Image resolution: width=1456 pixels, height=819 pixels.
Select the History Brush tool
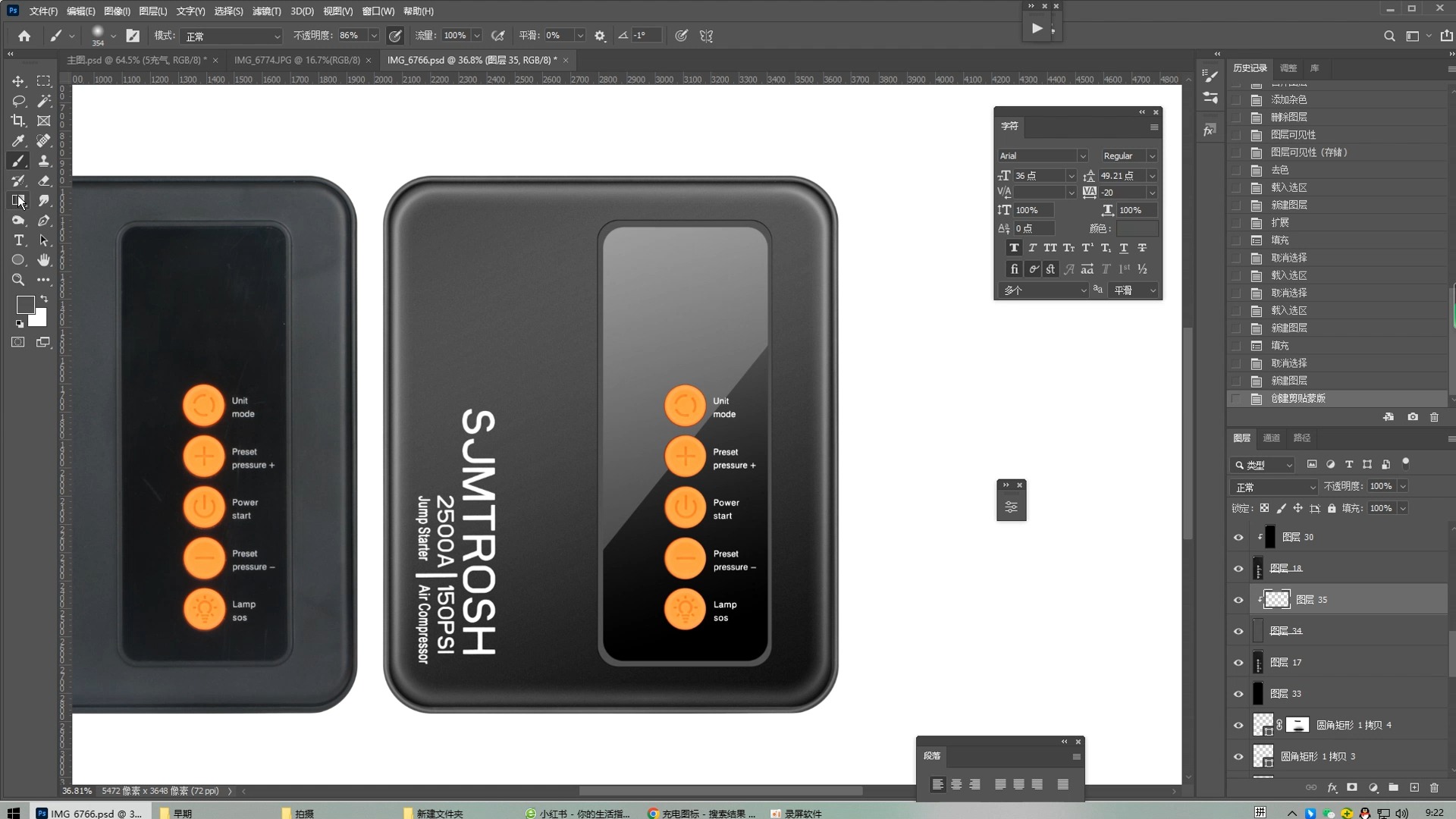[x=18, y=180]
